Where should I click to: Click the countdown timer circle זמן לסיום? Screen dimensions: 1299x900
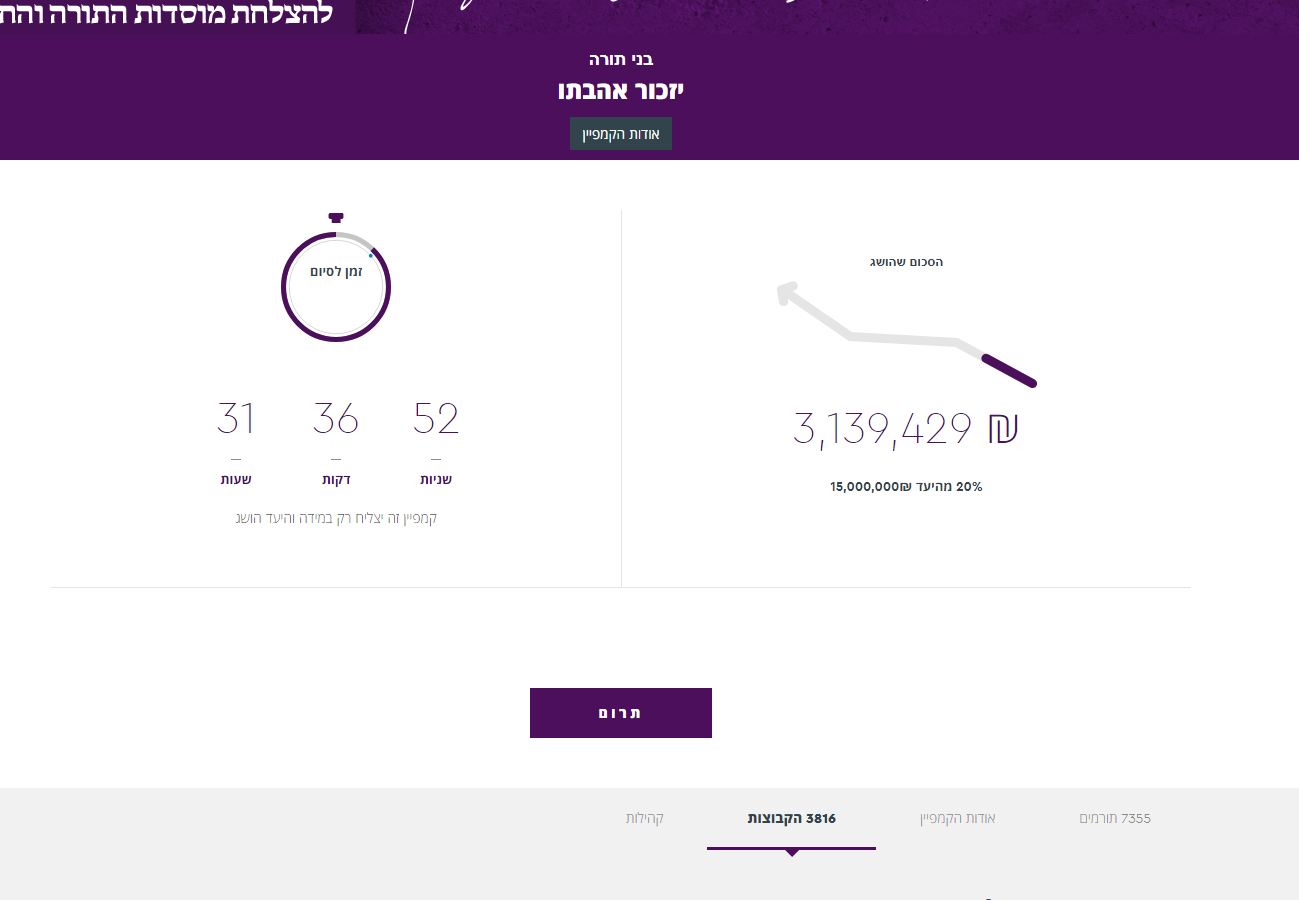(x=336, y=287)
